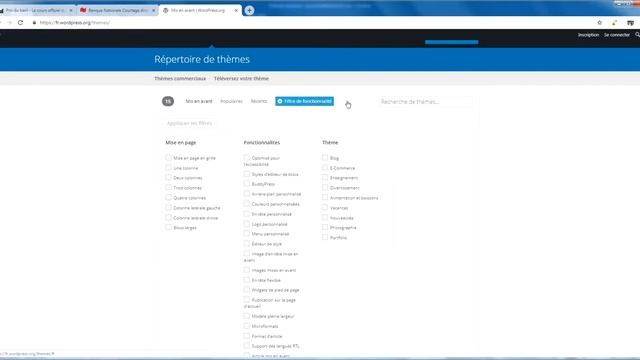This screenshot has height=360, width=640.
Task: Check Colonne latérale gauche
Action: (x=168, y=208)
